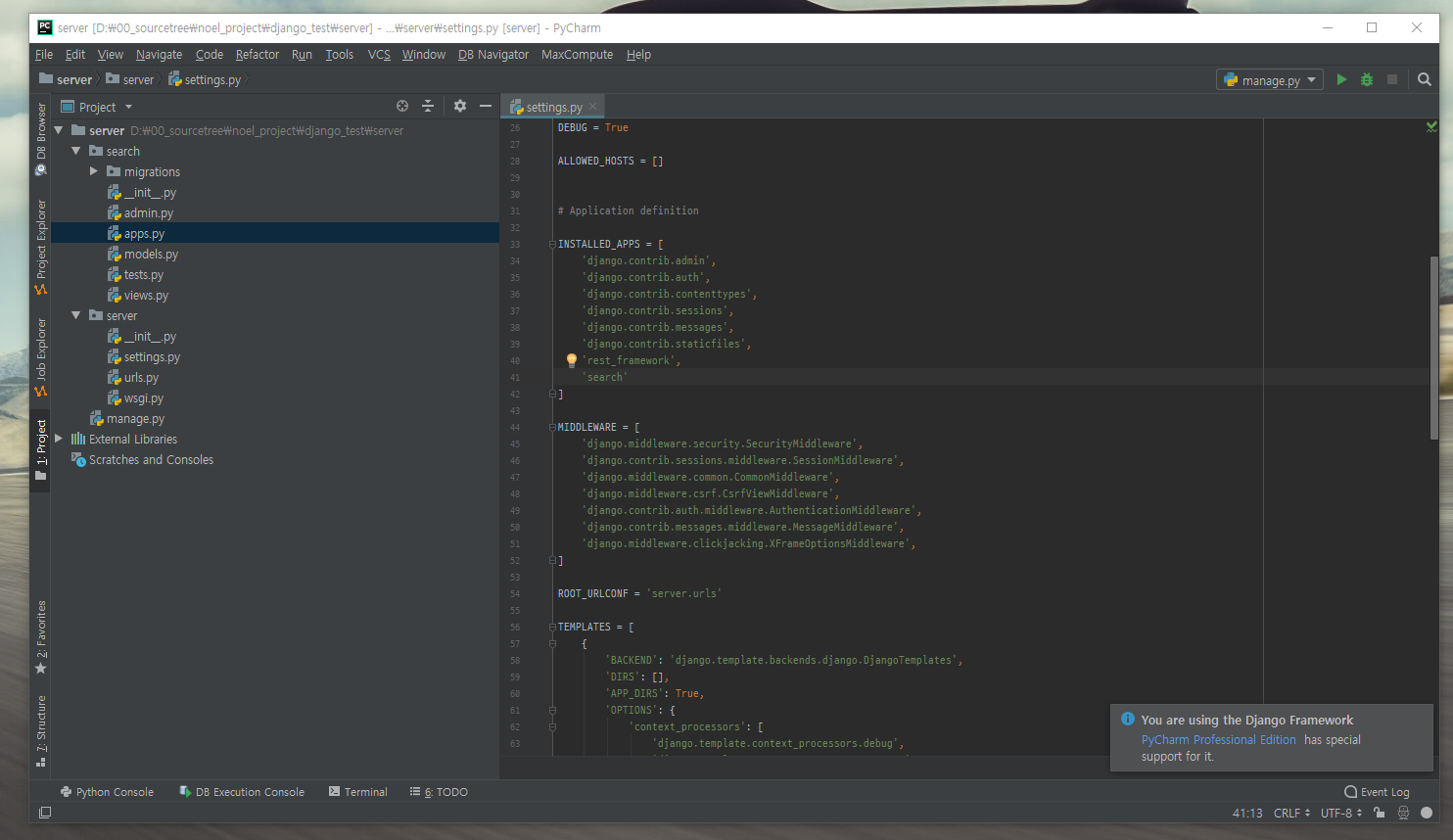1453x840 pixels.
Task: Collapse all in Project panel
Action: (x=428, y=106)
